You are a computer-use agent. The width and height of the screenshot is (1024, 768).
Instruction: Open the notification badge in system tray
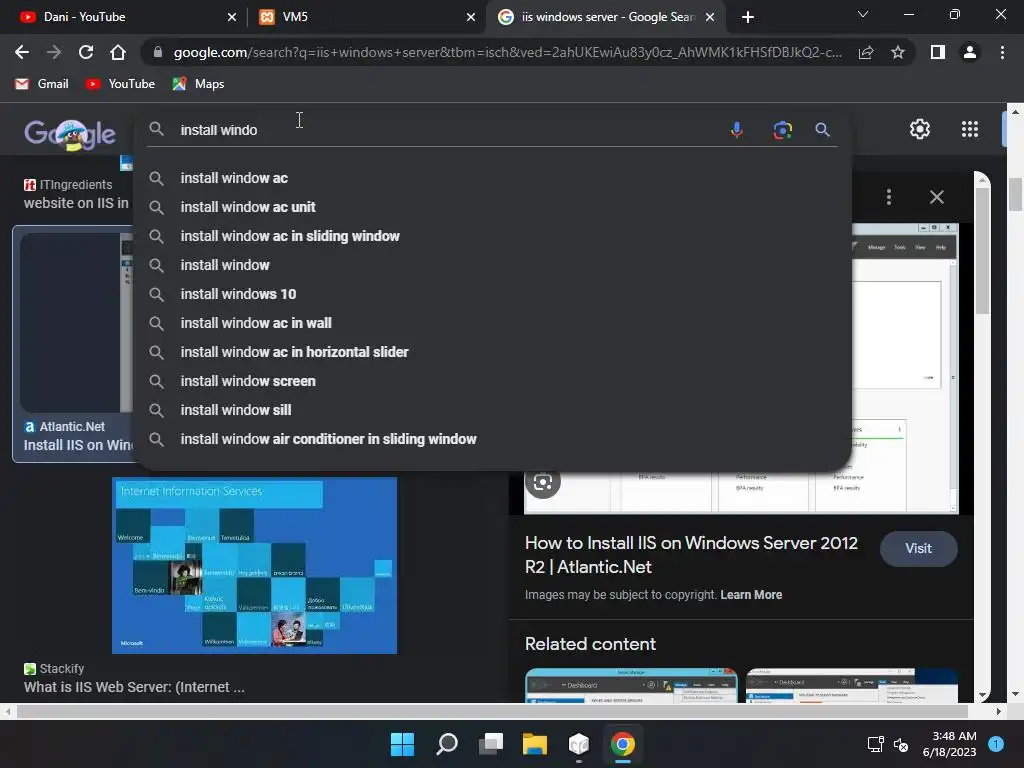995,744
